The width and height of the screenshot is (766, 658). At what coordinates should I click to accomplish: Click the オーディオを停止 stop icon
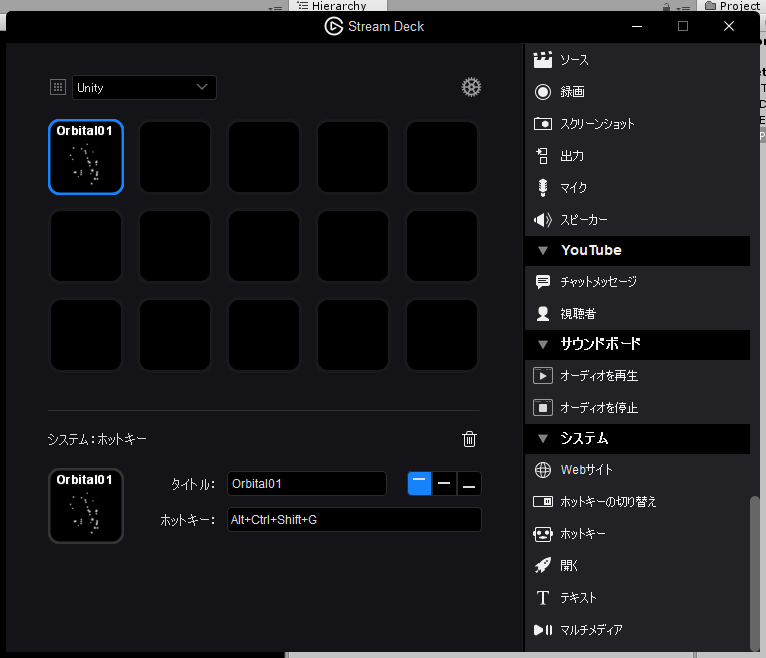(x=543, y=407)
